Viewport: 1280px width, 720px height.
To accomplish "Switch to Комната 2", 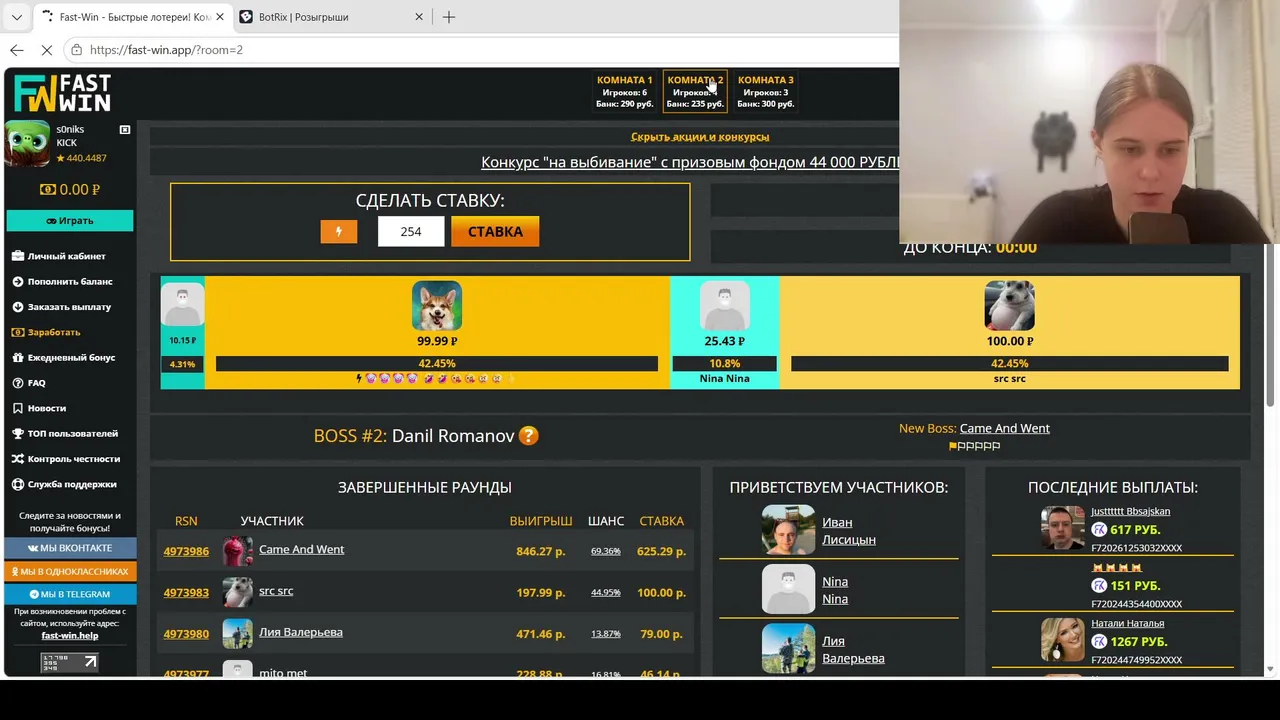I will click(x=695, y=92).
